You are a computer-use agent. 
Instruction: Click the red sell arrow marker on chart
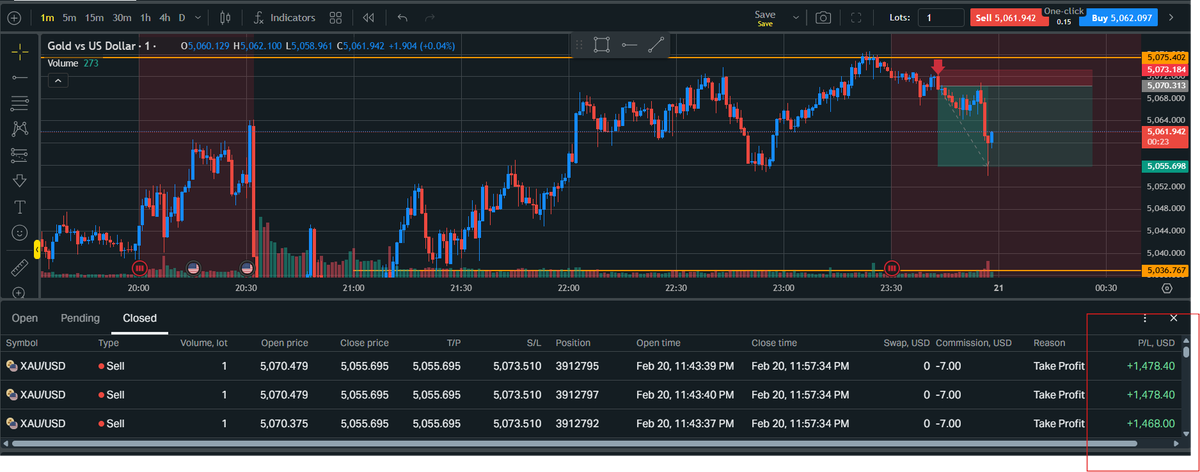tap(938, 67)
